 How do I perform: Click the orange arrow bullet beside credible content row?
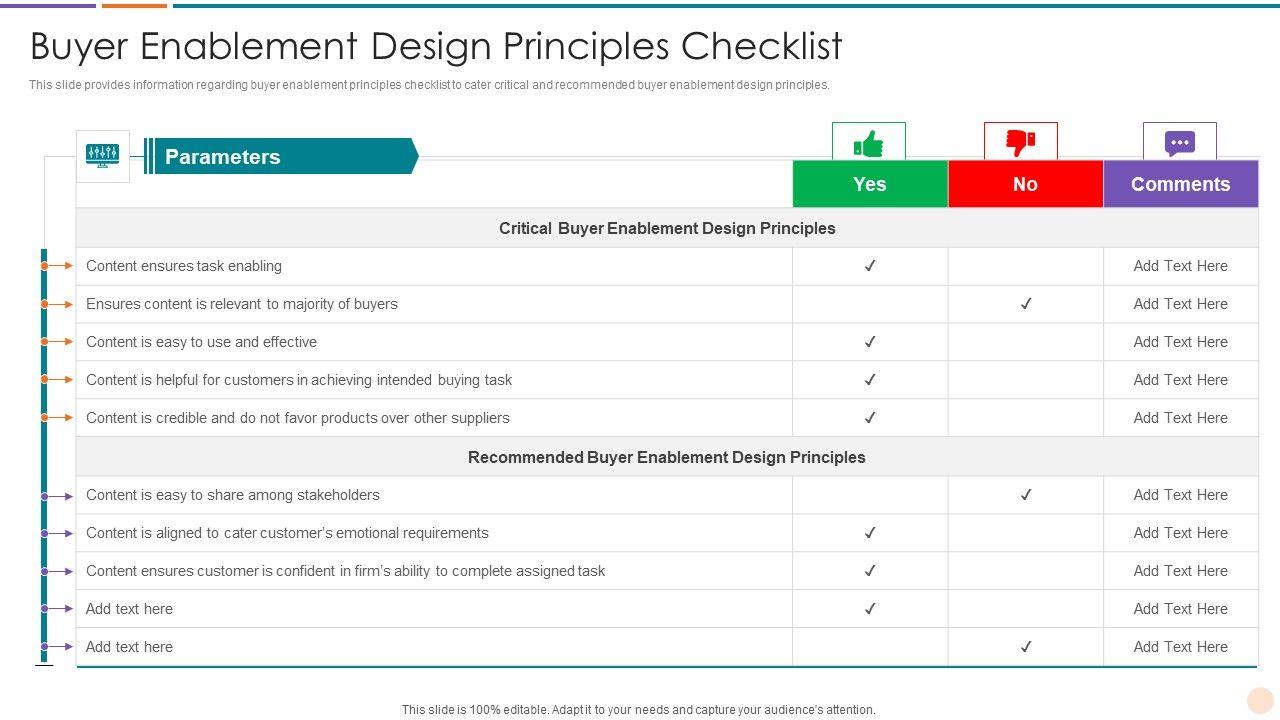point(57,418)
